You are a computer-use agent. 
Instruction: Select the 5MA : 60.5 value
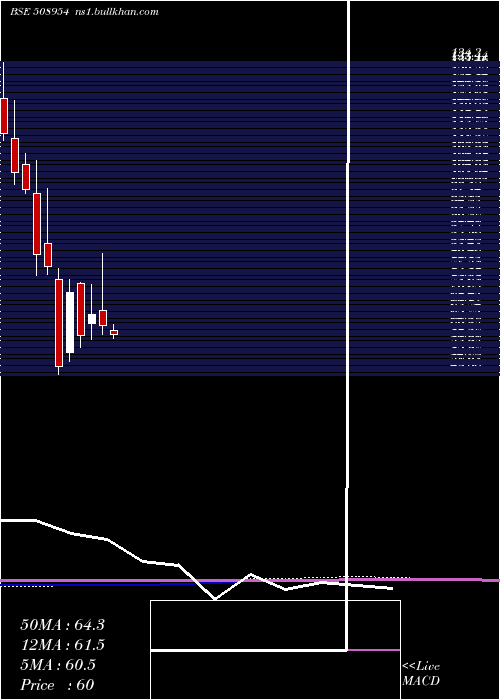58,665
